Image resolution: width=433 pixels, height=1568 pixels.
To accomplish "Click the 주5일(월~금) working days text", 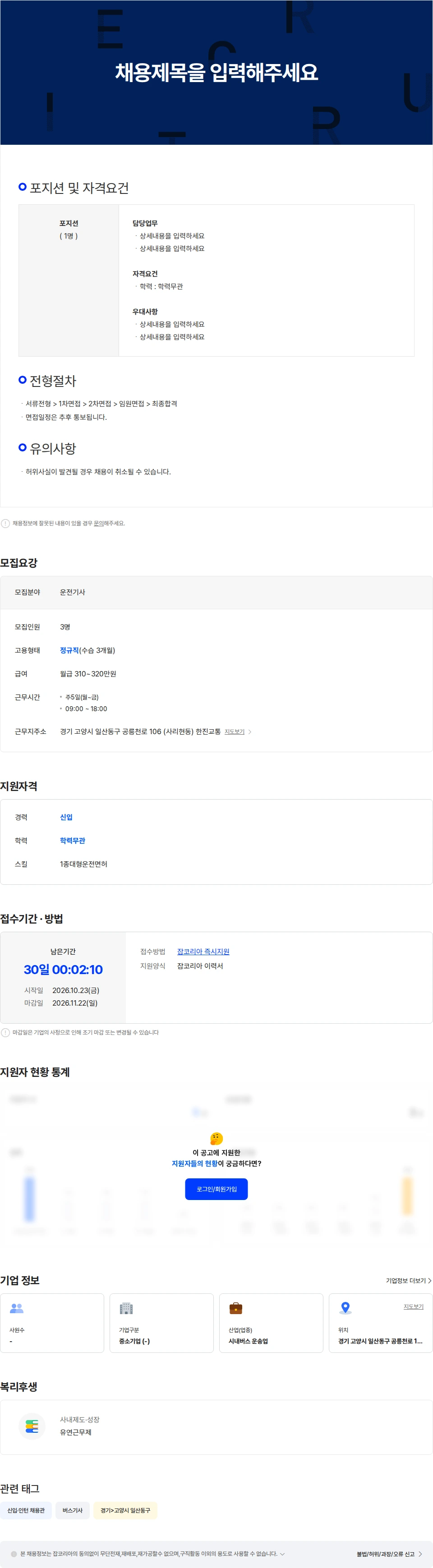I will pyautogui.click(x=82, y=698).
